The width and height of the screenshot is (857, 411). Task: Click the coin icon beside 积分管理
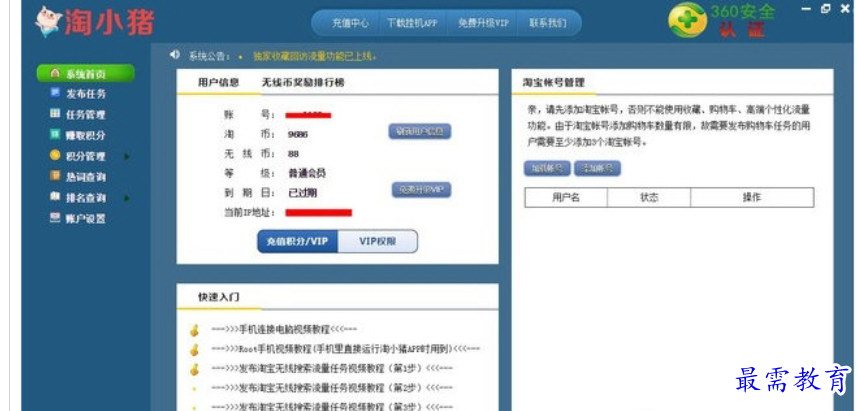(55, 155)
